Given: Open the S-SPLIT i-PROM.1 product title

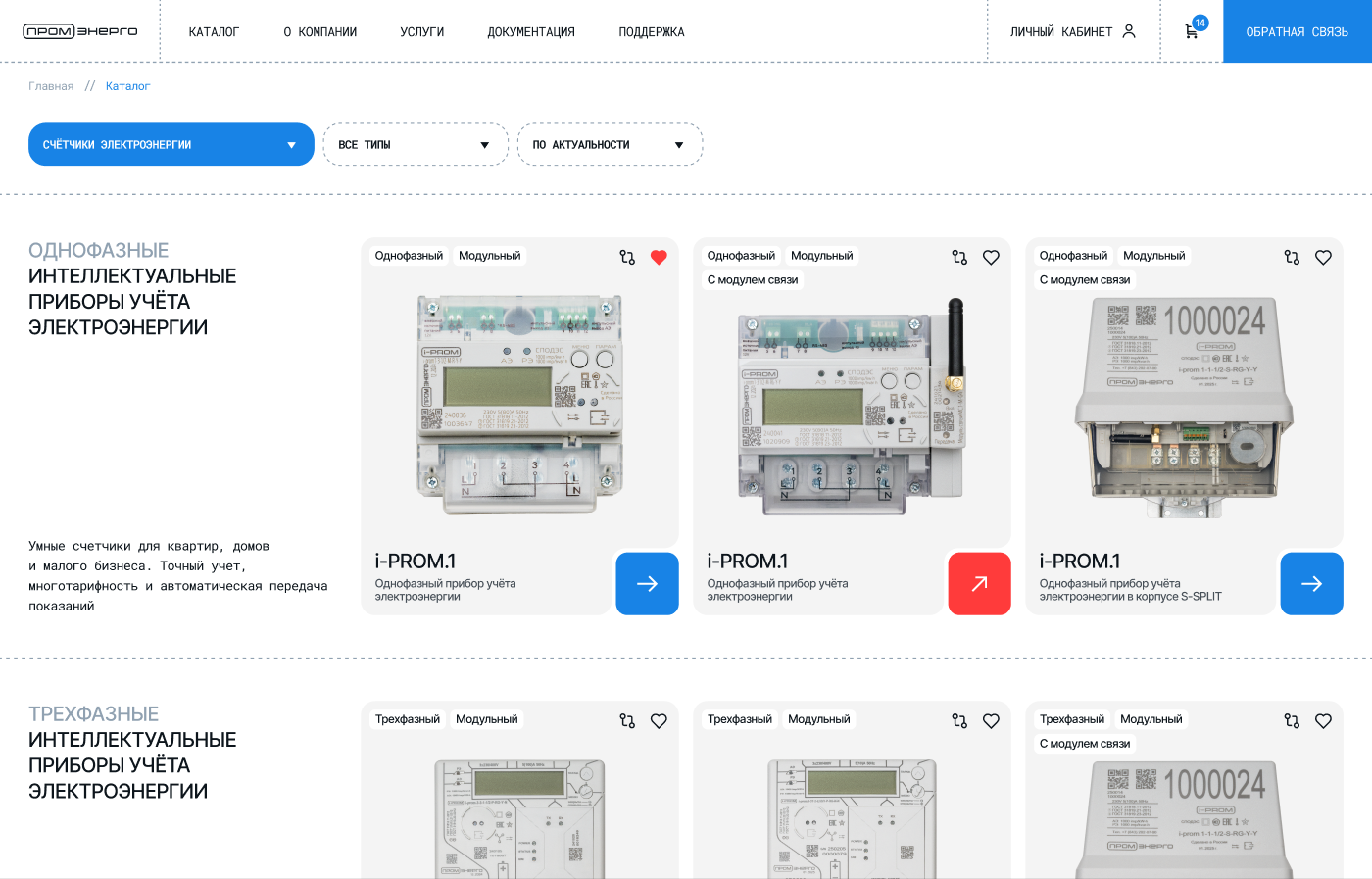Looking at the screenshot, I should click(x=1080, y=562).
